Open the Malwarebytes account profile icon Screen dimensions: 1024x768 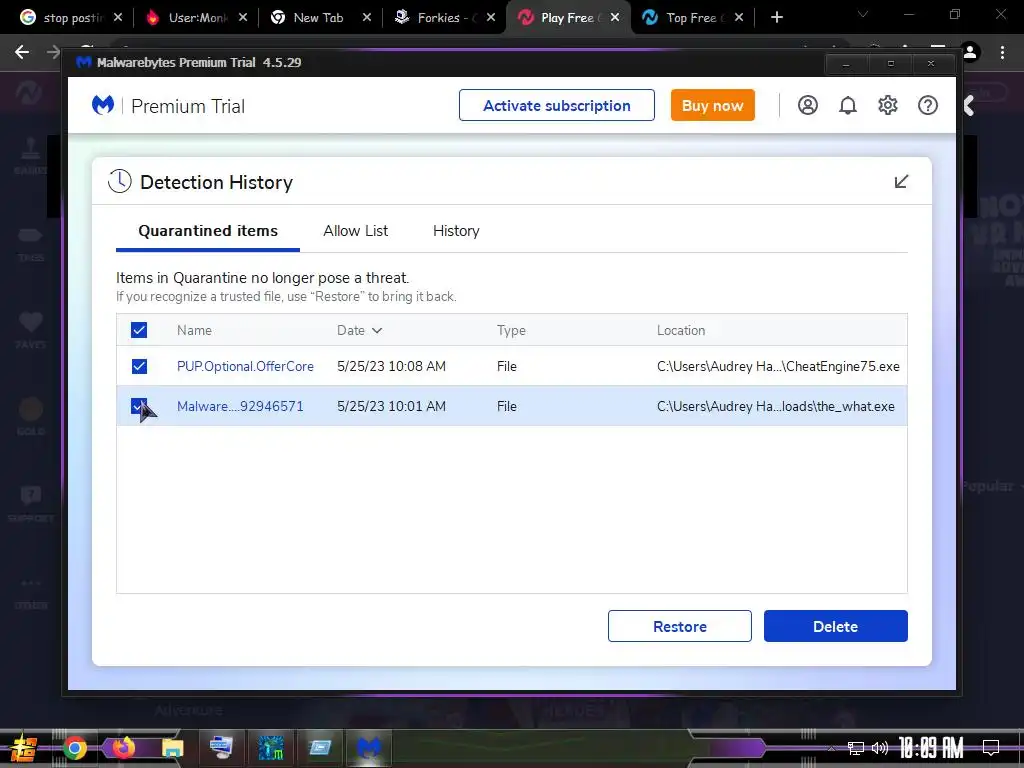coord(807,105)
